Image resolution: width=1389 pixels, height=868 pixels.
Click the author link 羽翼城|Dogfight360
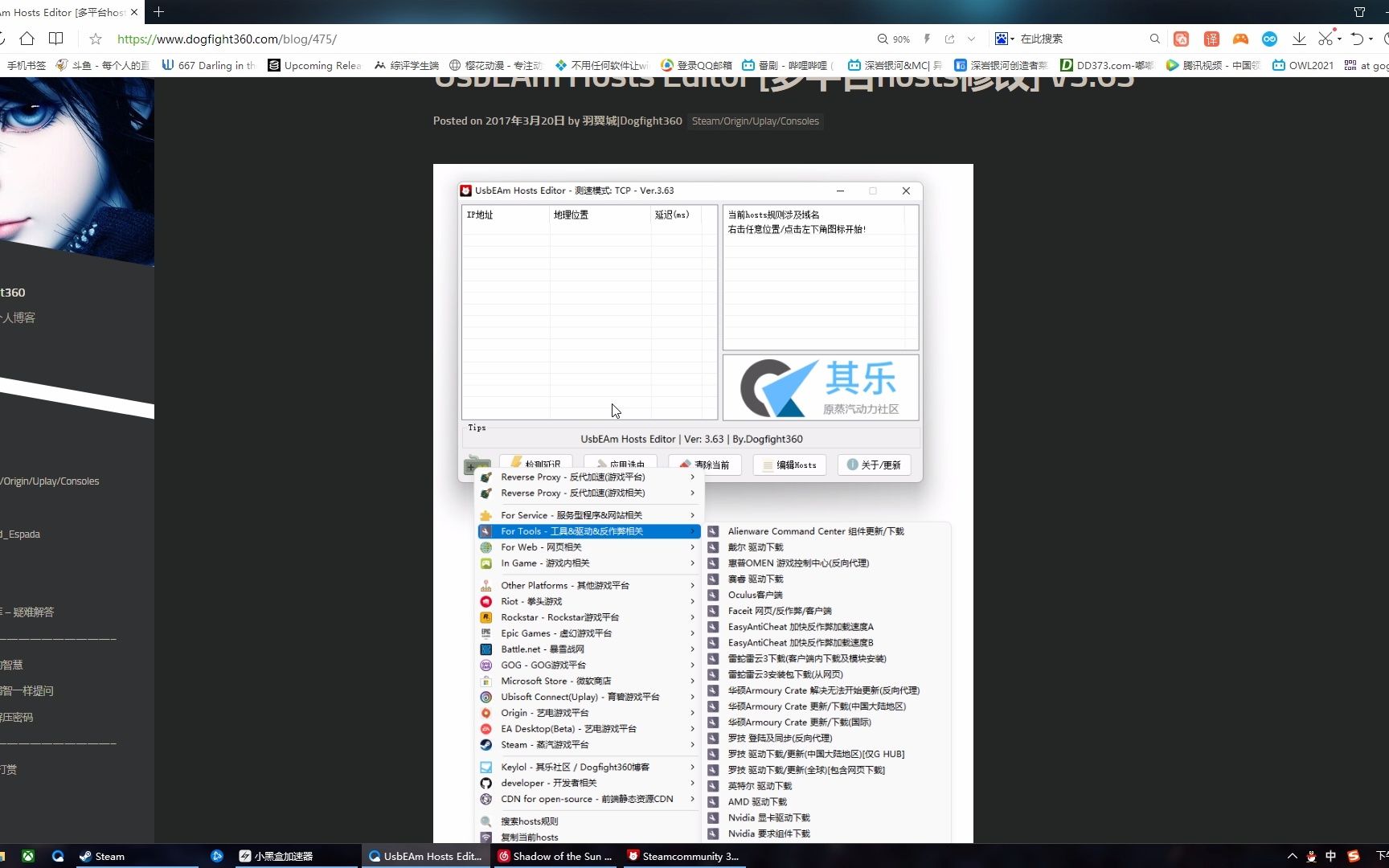(x=632, y=121)
